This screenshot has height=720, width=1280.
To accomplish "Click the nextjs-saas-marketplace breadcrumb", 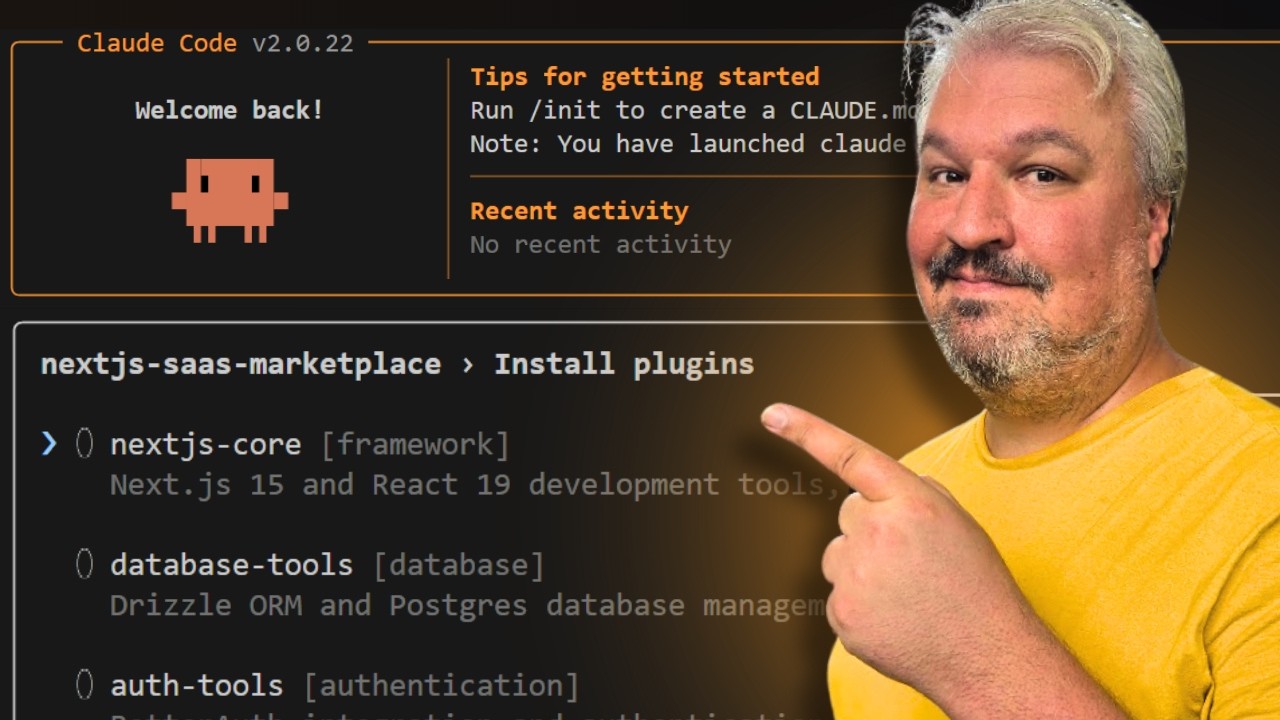I will [241, 364].
